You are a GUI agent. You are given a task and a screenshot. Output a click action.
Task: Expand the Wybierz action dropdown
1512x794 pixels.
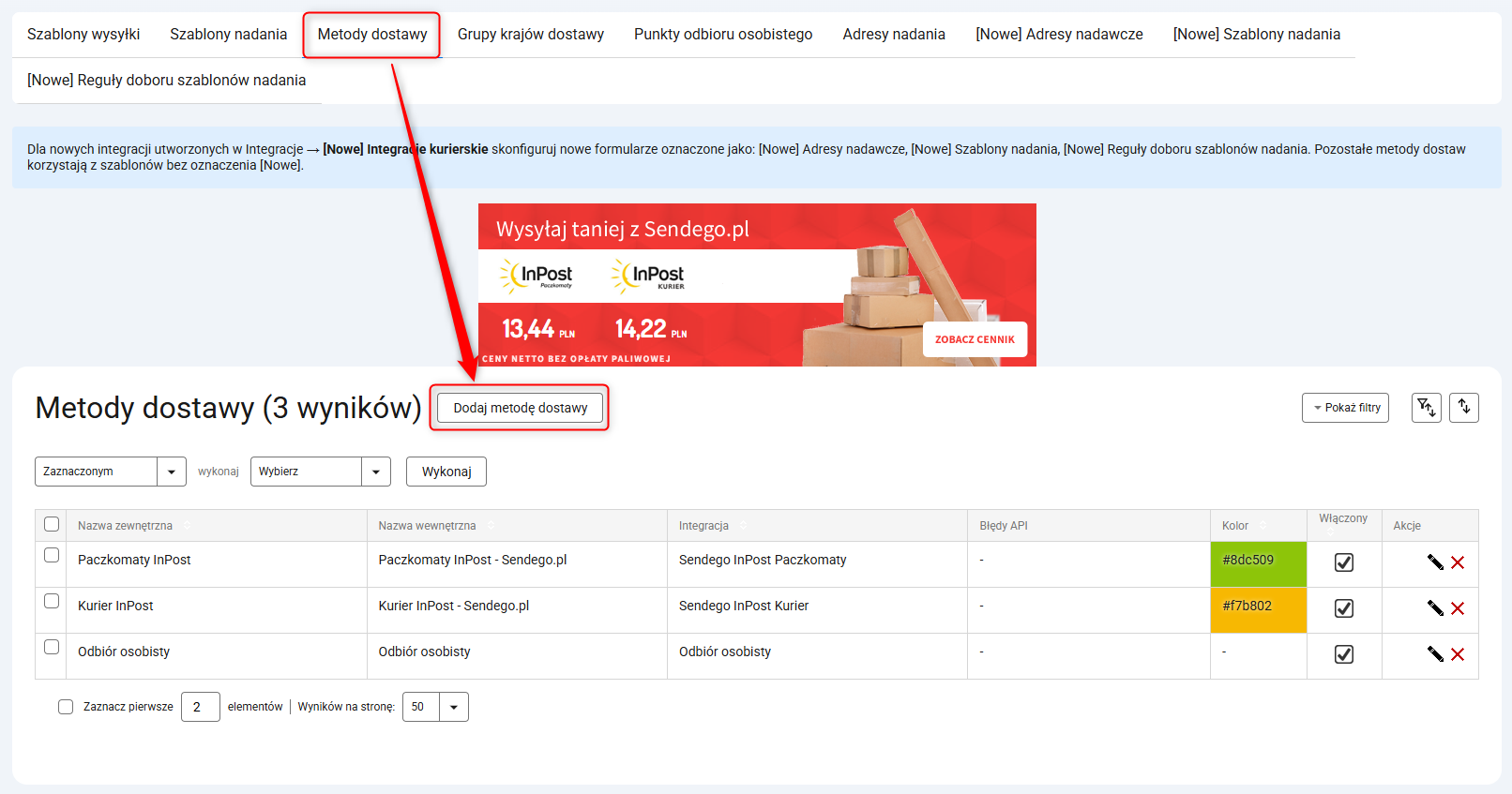(320, 472)
